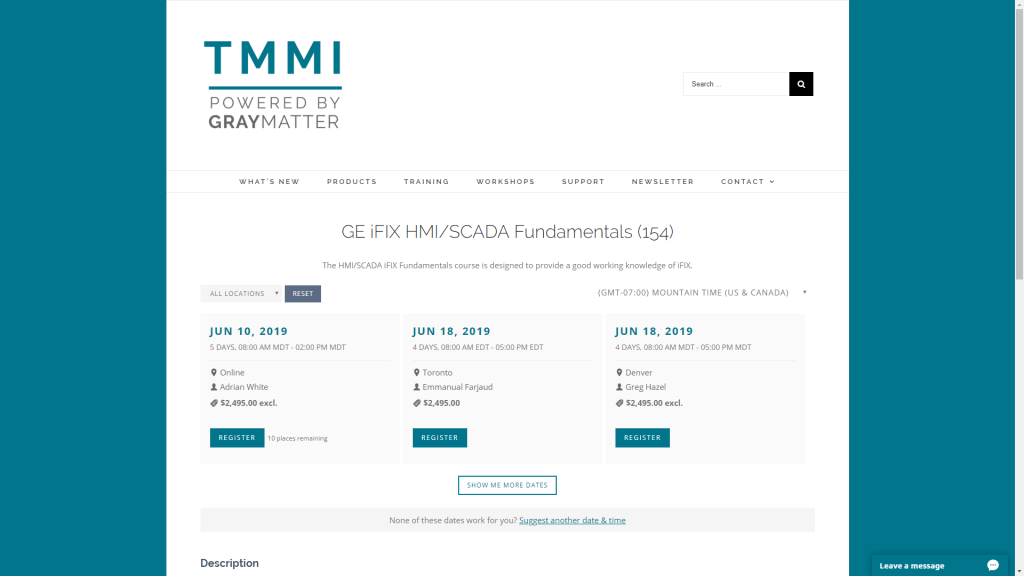1024x576 pixels.
Task: Click the page vertical scrollbar thumb
Action: tap(1019, 144)
